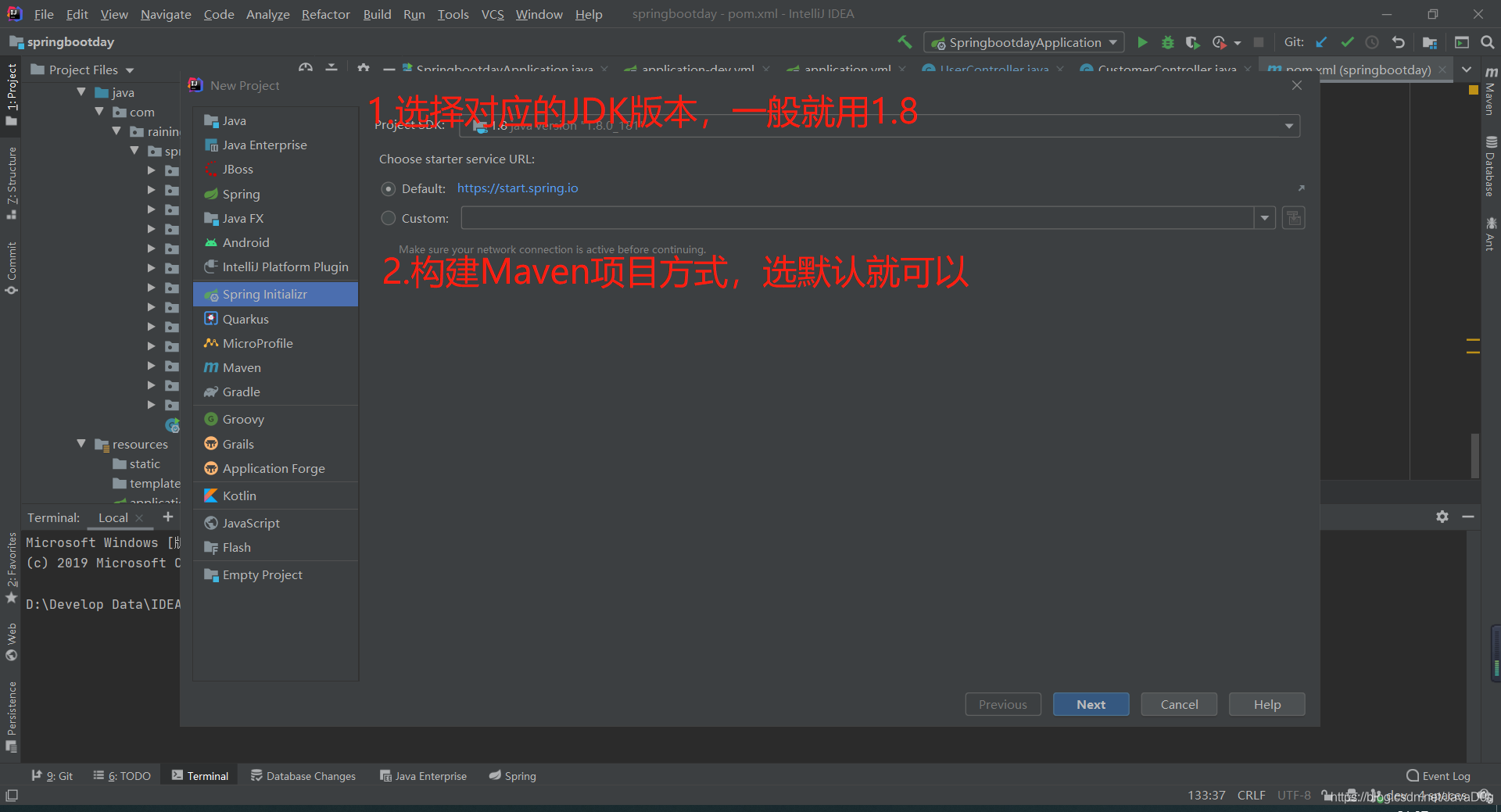Screen dimensions: 1501x812
Task: Open the Maven tool window
Action: pos(1491,92)
